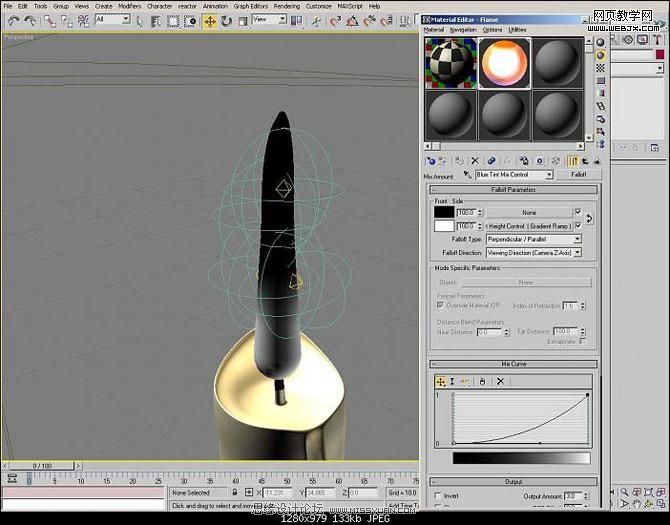Open the Modifiers menu

129,6
